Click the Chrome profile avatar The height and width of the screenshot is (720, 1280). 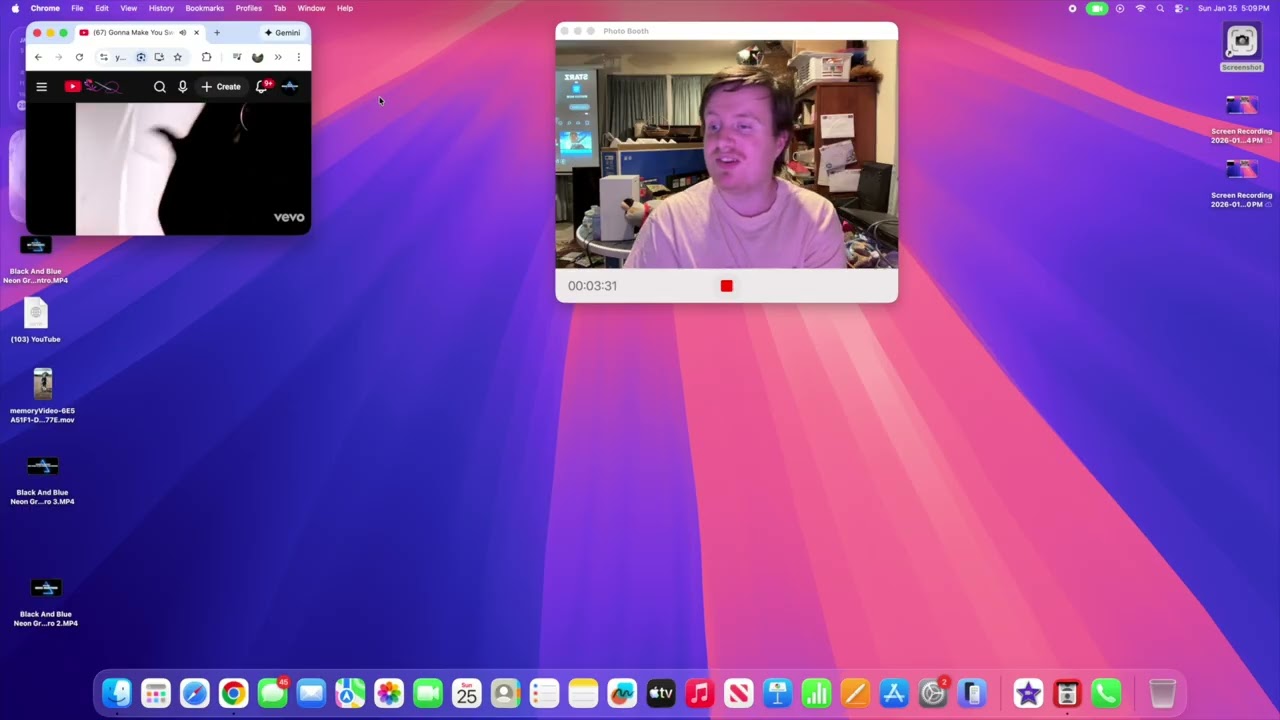[x=257, y=57]
